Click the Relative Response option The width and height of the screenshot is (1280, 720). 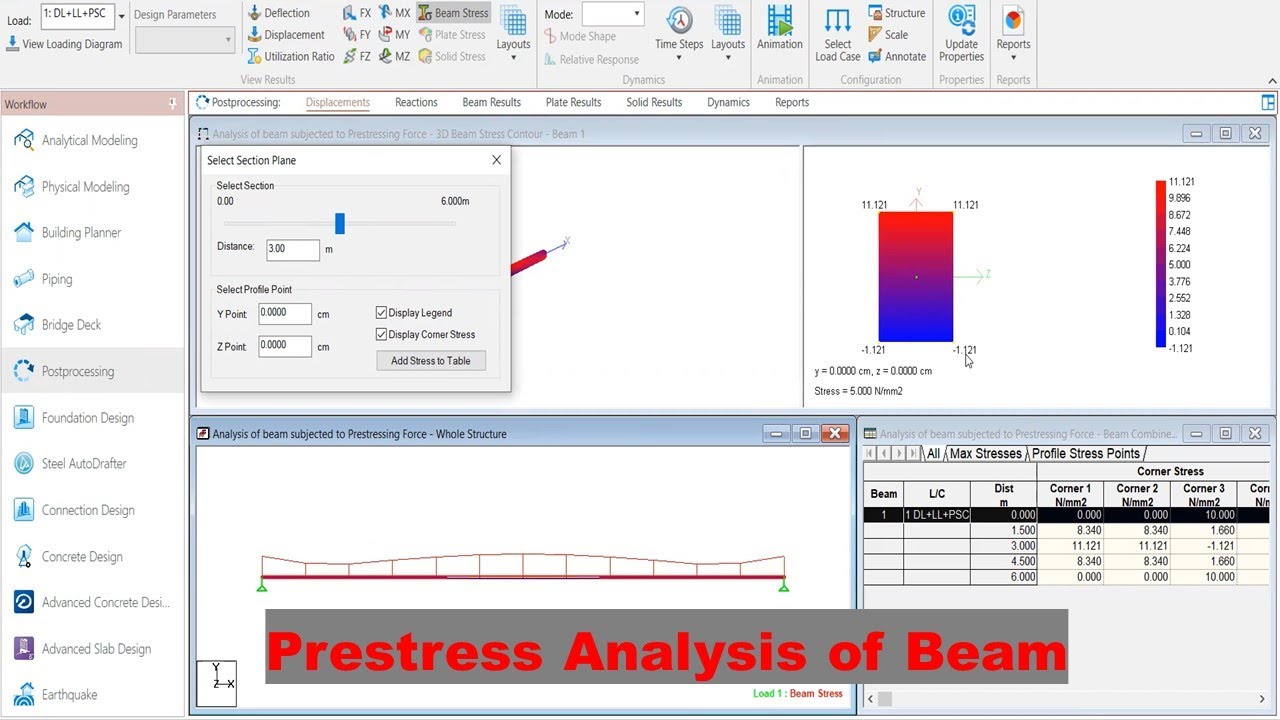591,59
